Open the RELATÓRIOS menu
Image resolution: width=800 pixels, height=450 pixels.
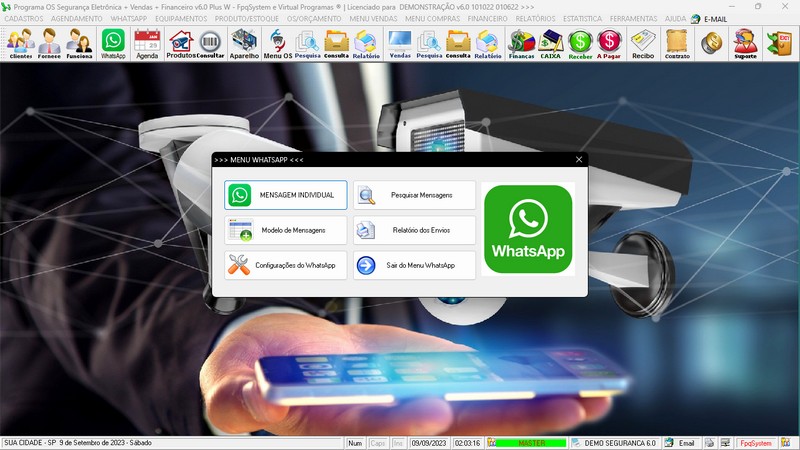[x=535, y=19]
